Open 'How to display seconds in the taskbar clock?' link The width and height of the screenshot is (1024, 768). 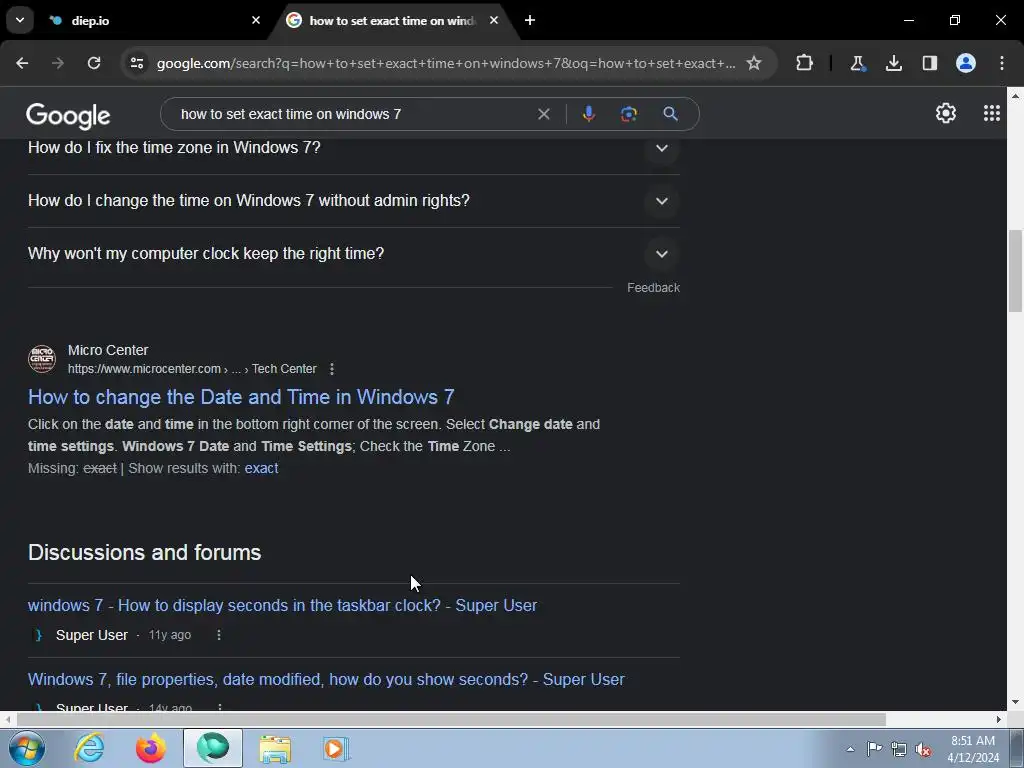pyautogui.click(x=282, y=605)
